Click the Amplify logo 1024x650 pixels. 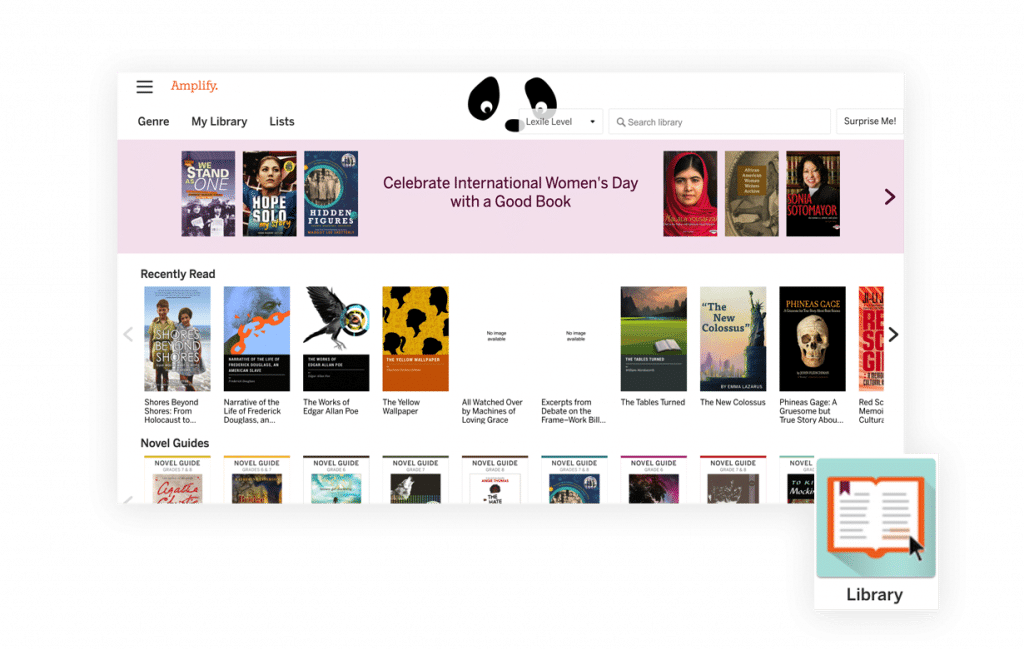point(194,86)
